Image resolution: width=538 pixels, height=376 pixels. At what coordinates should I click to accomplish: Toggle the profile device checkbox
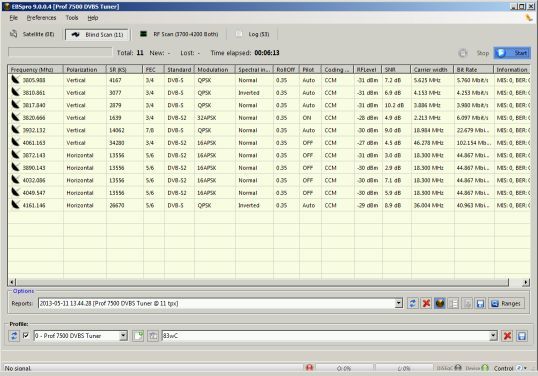pyautogui.click(x=26, y=335)
